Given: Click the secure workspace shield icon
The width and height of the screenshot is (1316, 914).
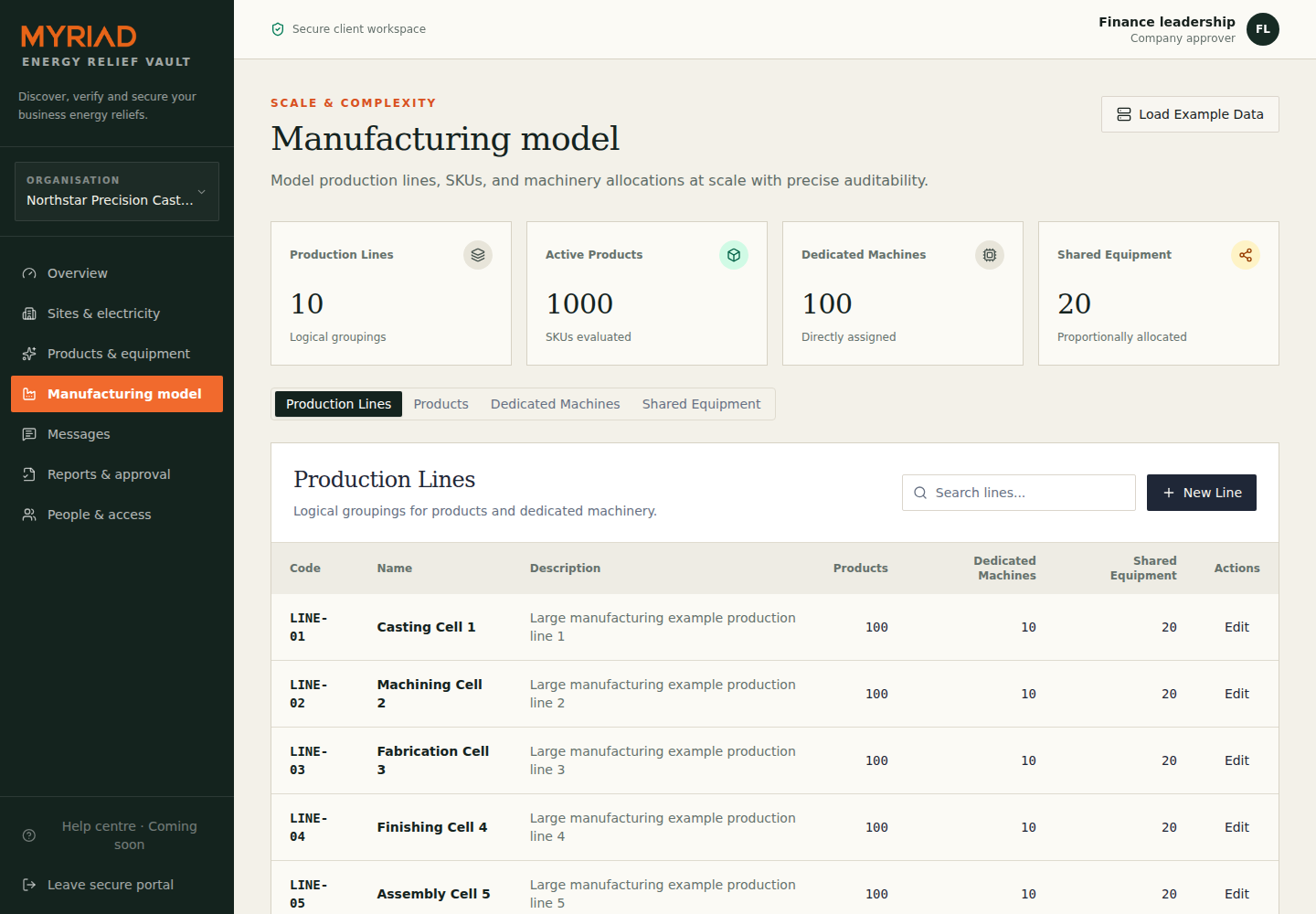Looking at the screenshot, I should (278, 29).
